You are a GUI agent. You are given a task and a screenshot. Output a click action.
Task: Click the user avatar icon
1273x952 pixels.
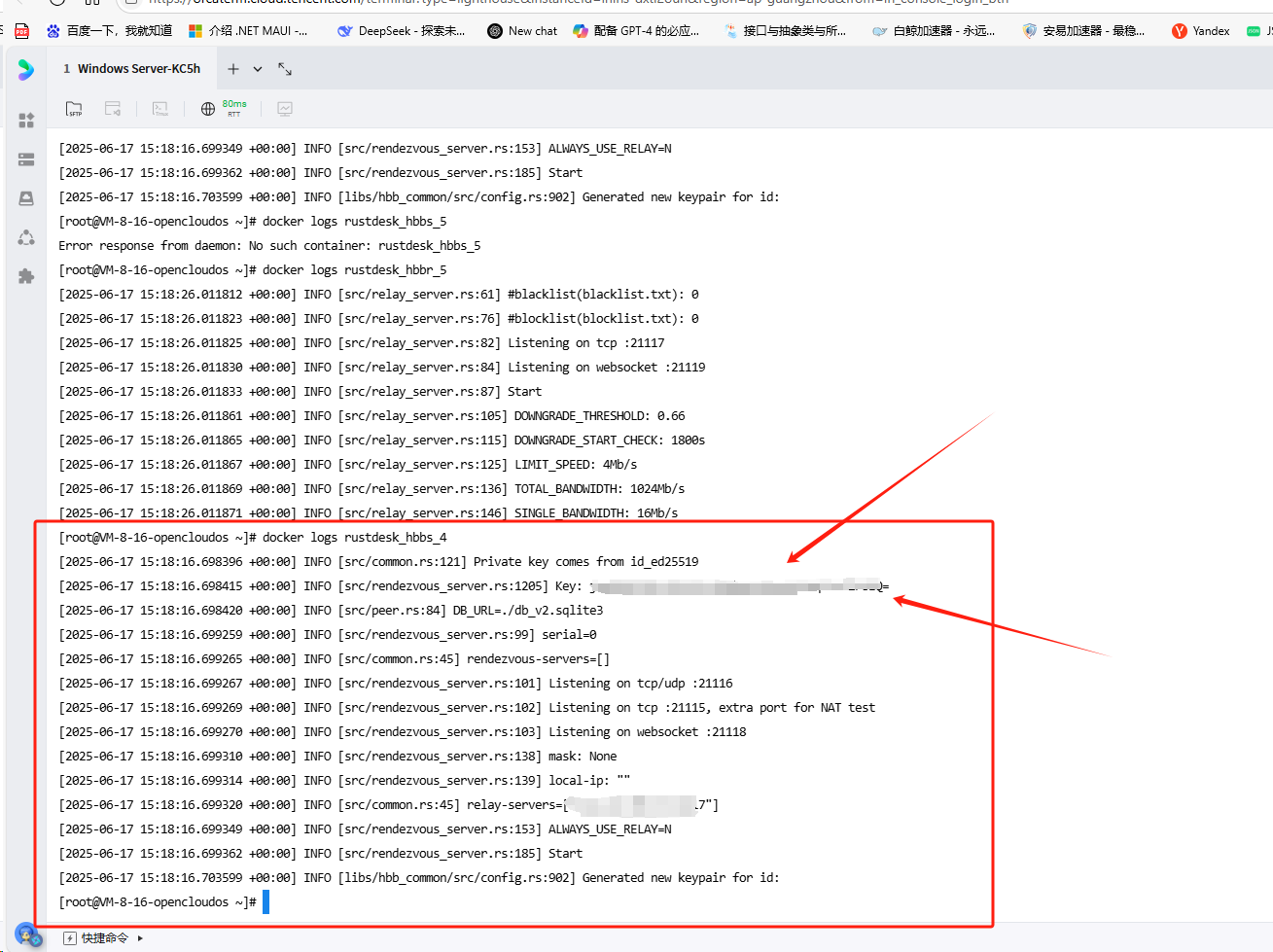click(x=28, y=935)
